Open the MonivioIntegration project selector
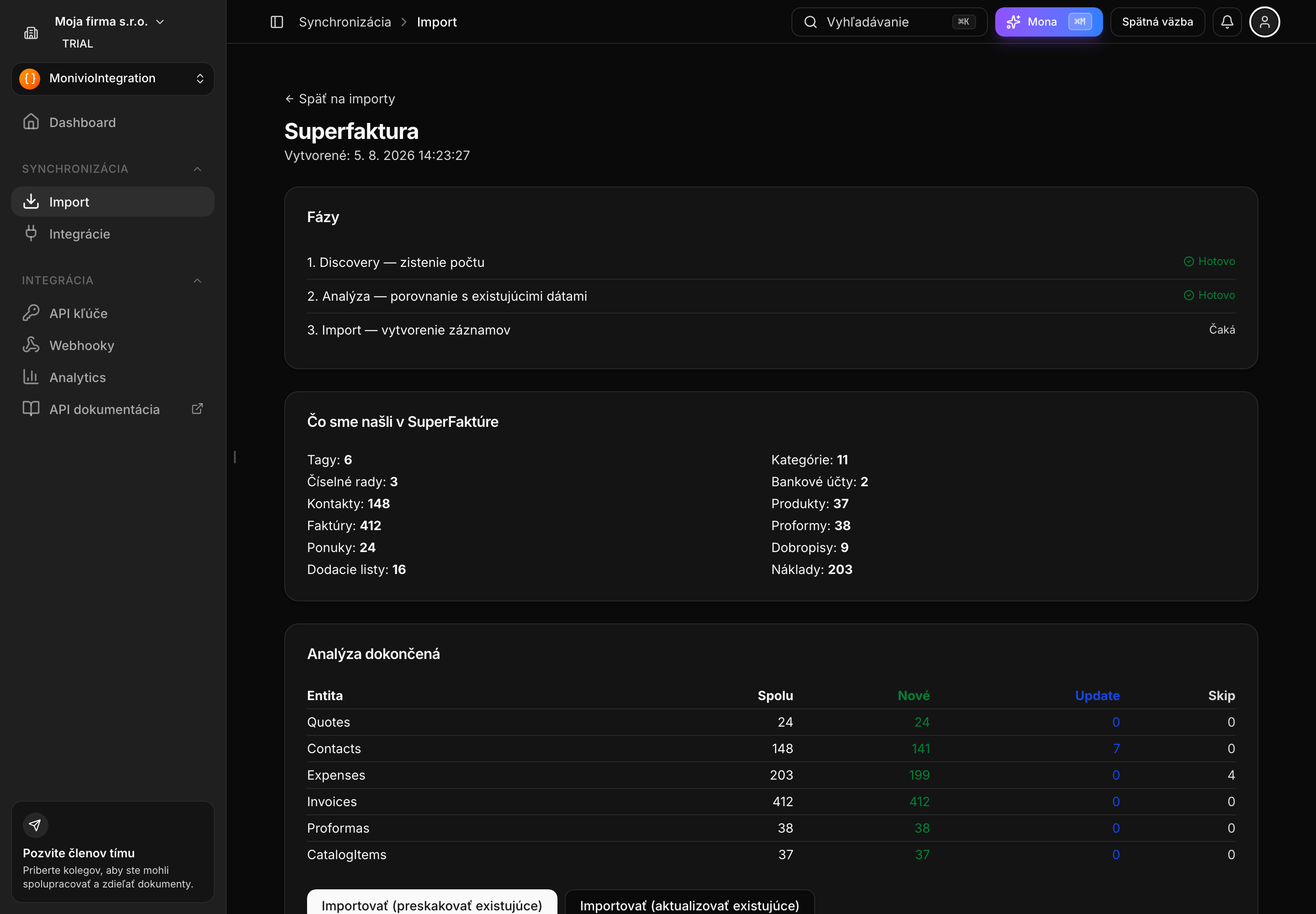Viewport: 1316px width, 914px height. [113, 79]
